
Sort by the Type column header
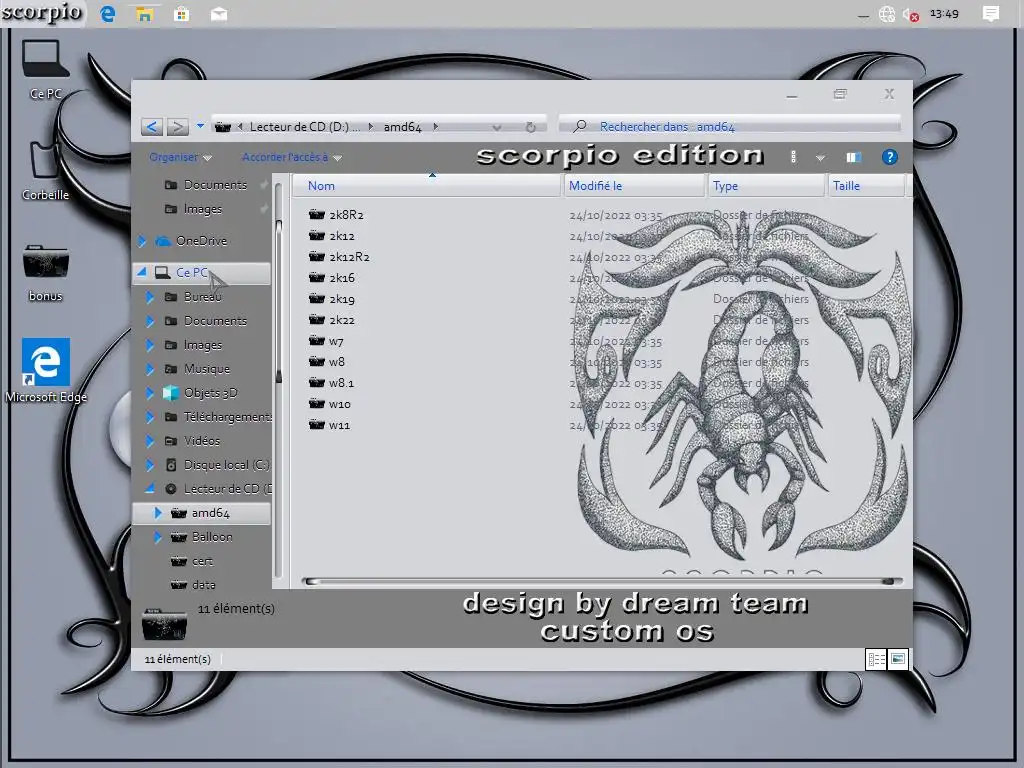[x=767, y=186]
